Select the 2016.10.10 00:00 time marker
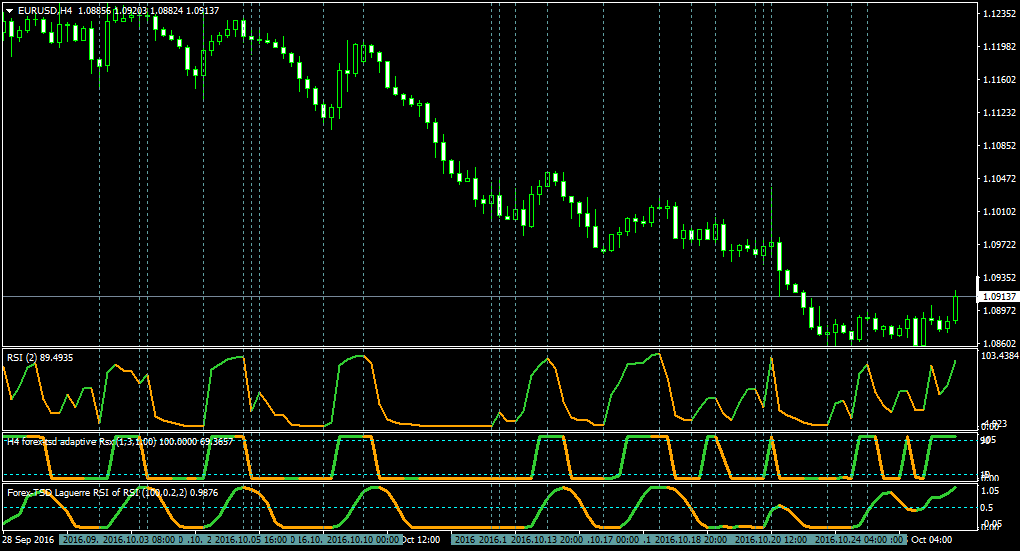 362,540
